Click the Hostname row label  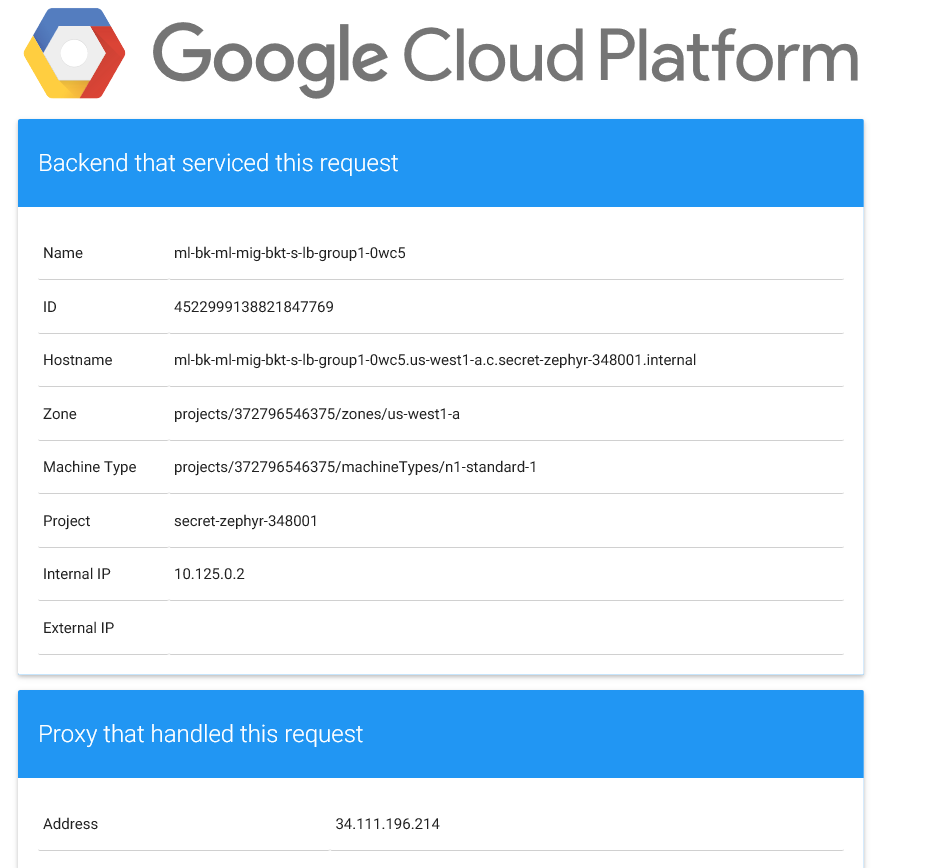(78, 360)
